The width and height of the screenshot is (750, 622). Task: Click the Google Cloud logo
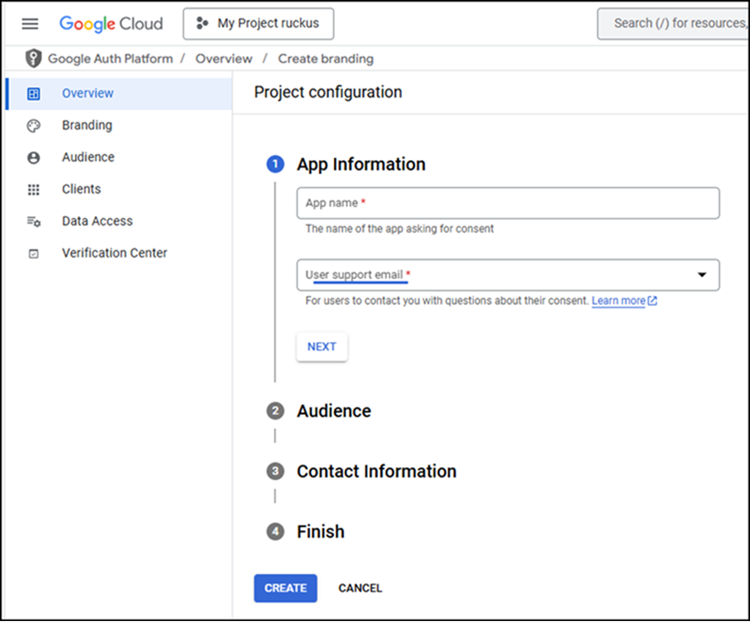(x=111, y=23)
